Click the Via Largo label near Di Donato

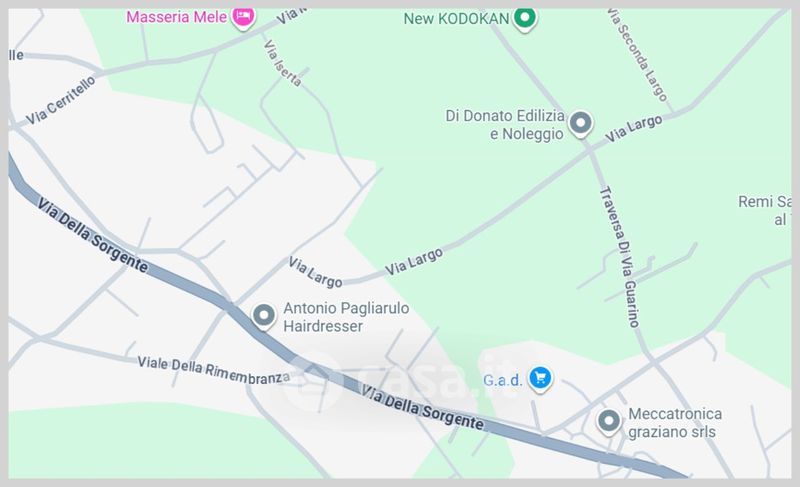click(634, 129)
